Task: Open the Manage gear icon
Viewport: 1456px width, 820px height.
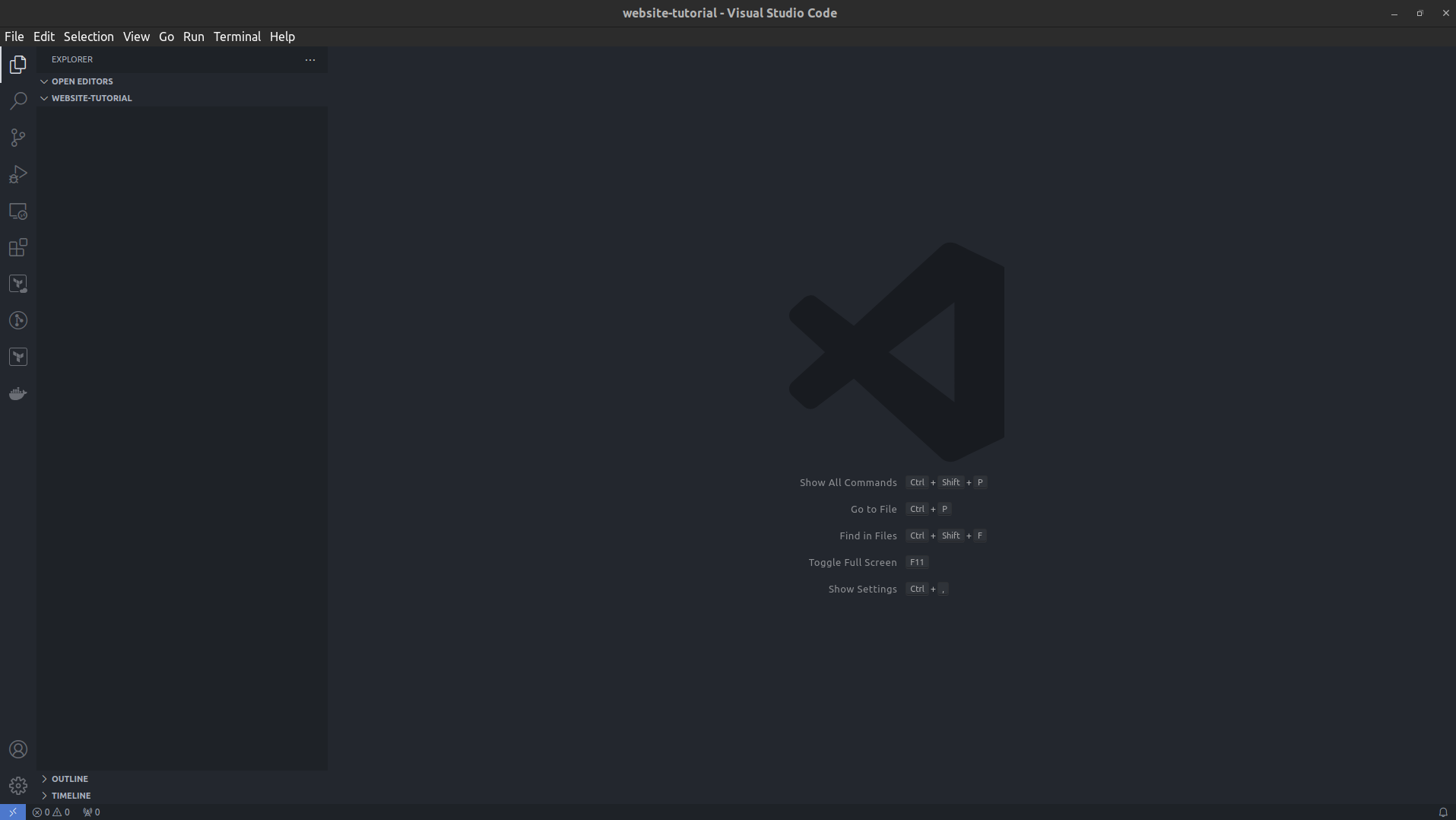Action: (18, 786)
